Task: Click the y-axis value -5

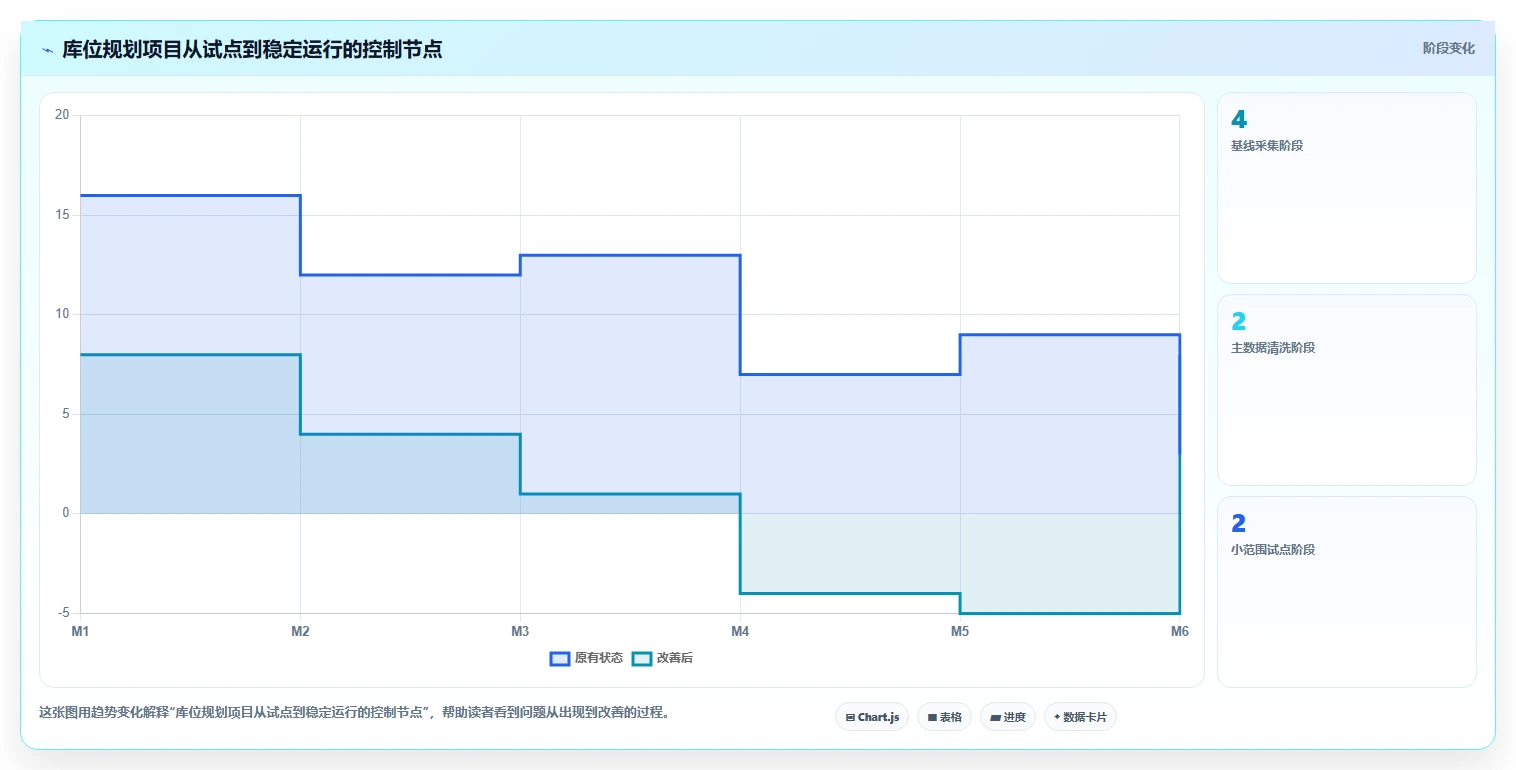Action: tap(63, 613)
